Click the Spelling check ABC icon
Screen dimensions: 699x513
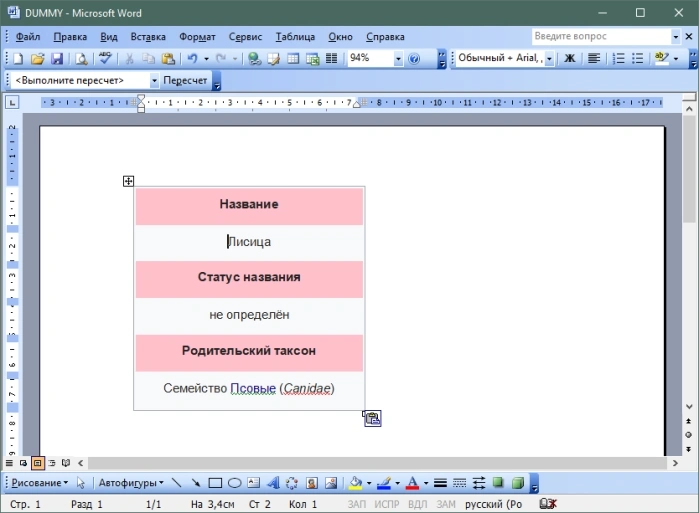pyautogui.click(x=105, y=58)
